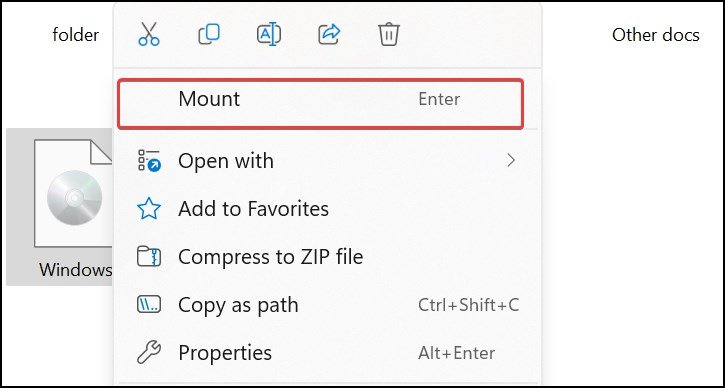This screenshot has width=725, height=388.
Task: Select the disc image file thumbnail
Action: pos(73,193)
